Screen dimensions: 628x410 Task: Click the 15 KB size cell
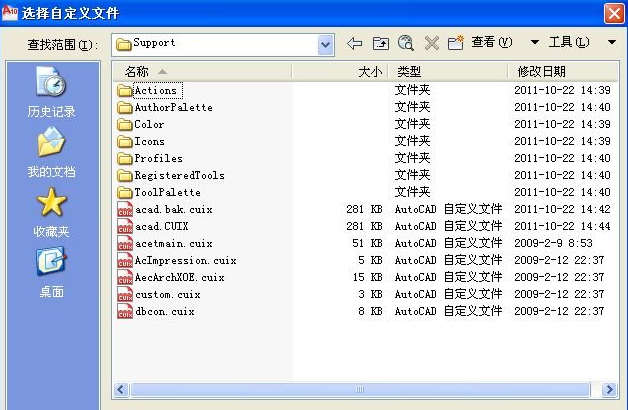(368, 277)
